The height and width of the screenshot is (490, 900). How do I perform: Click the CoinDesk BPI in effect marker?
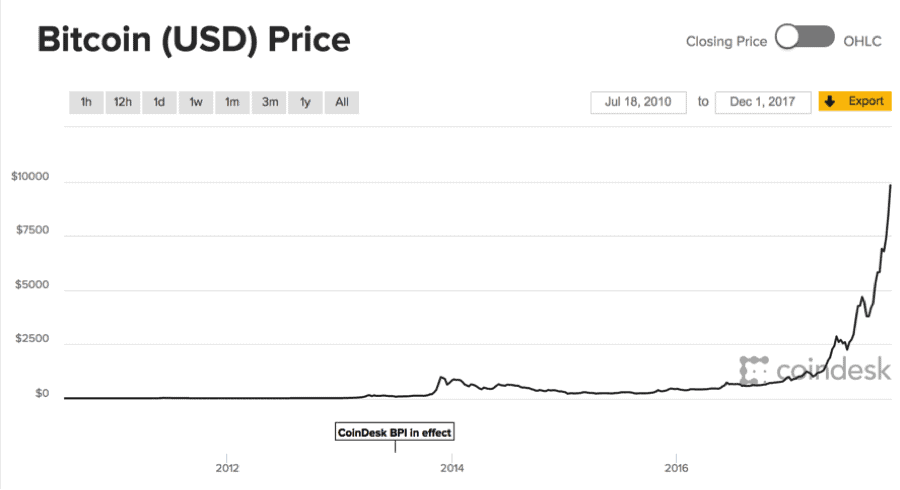pyautogui.click(x=395, y=432)
